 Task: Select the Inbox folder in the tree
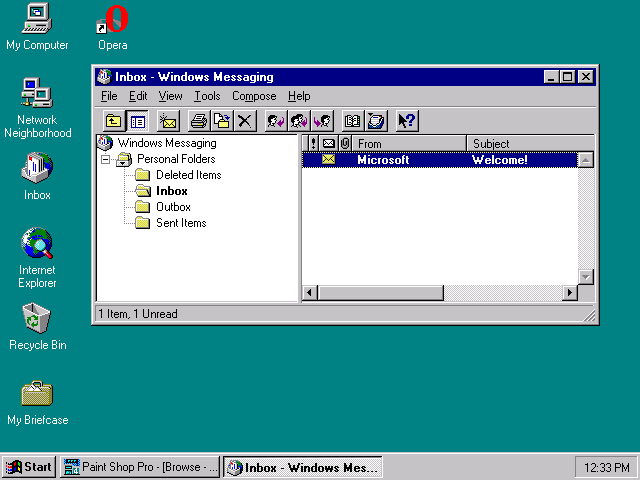point(171,191)
